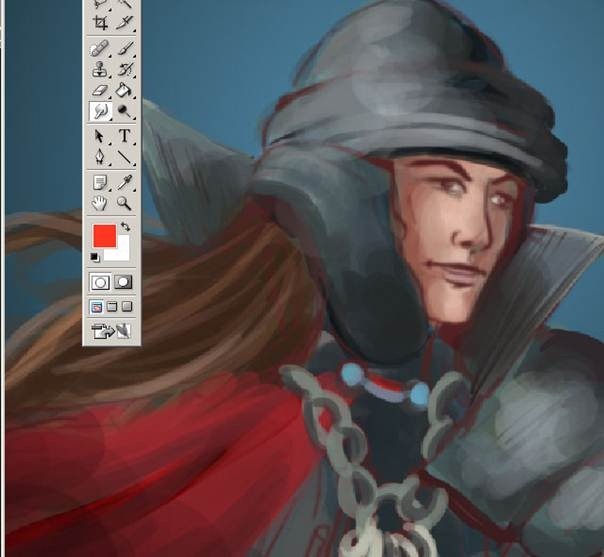Select the Paint Bucket tool

click(125, 91)
